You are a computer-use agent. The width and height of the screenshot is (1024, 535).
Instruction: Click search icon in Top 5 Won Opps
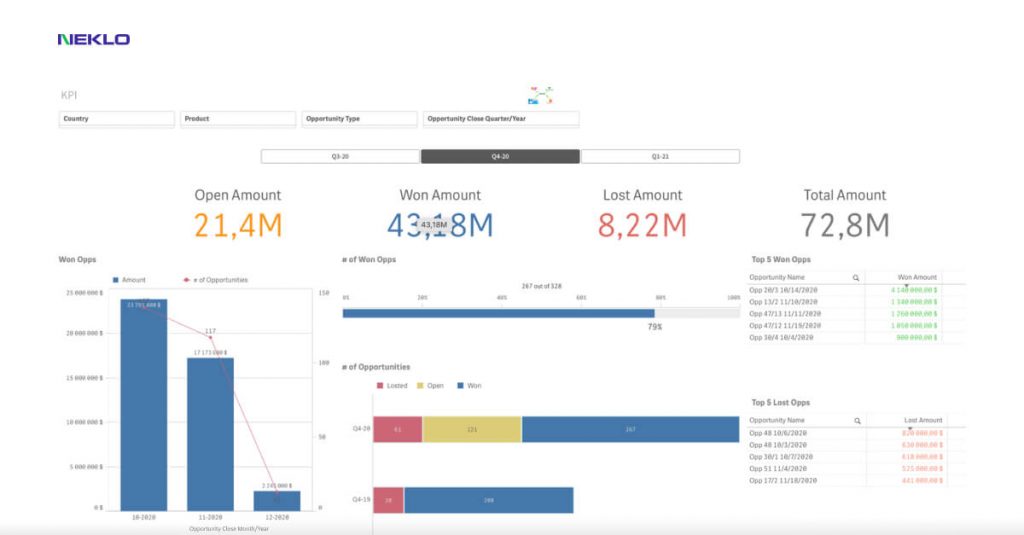click(x=856, y=277)
